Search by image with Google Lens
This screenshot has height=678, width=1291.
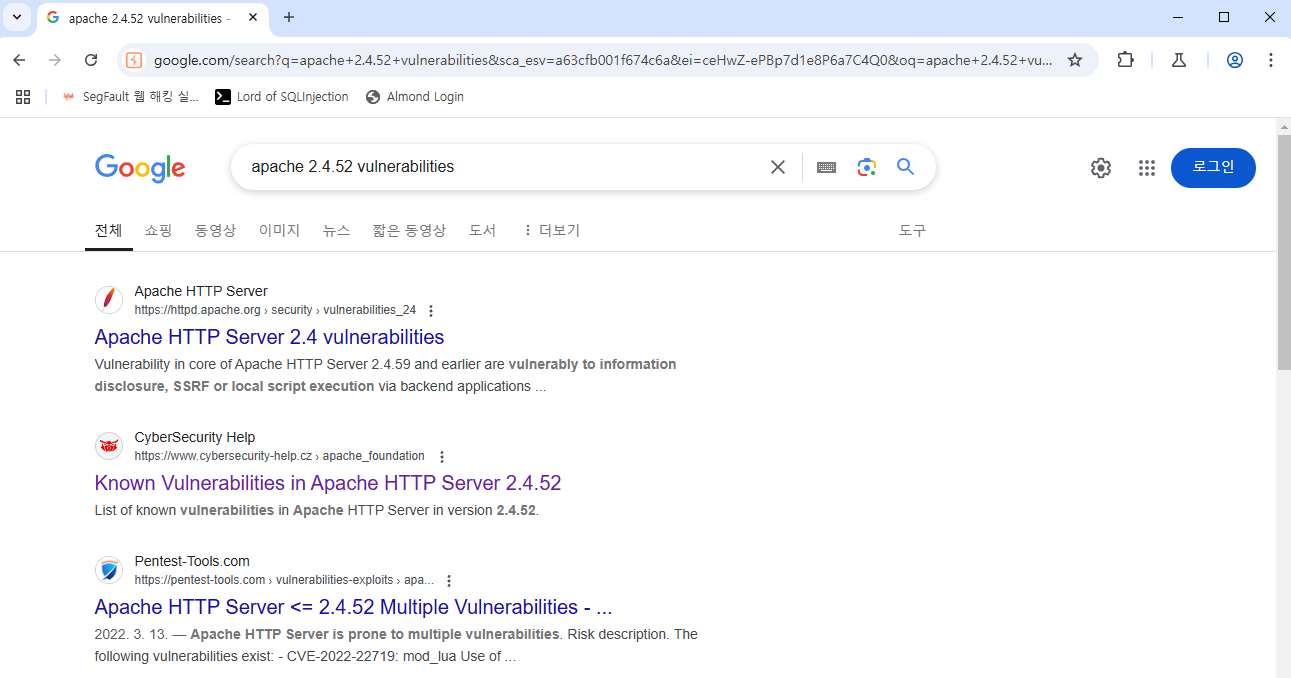[867, 167]
